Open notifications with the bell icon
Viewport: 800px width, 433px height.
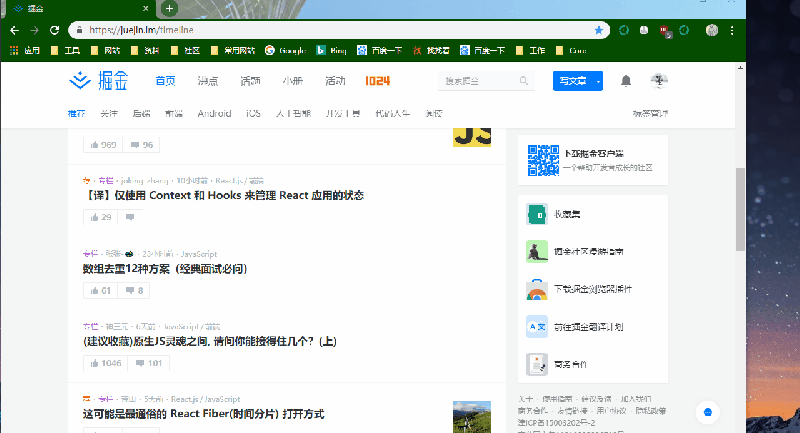click(626, 81)
